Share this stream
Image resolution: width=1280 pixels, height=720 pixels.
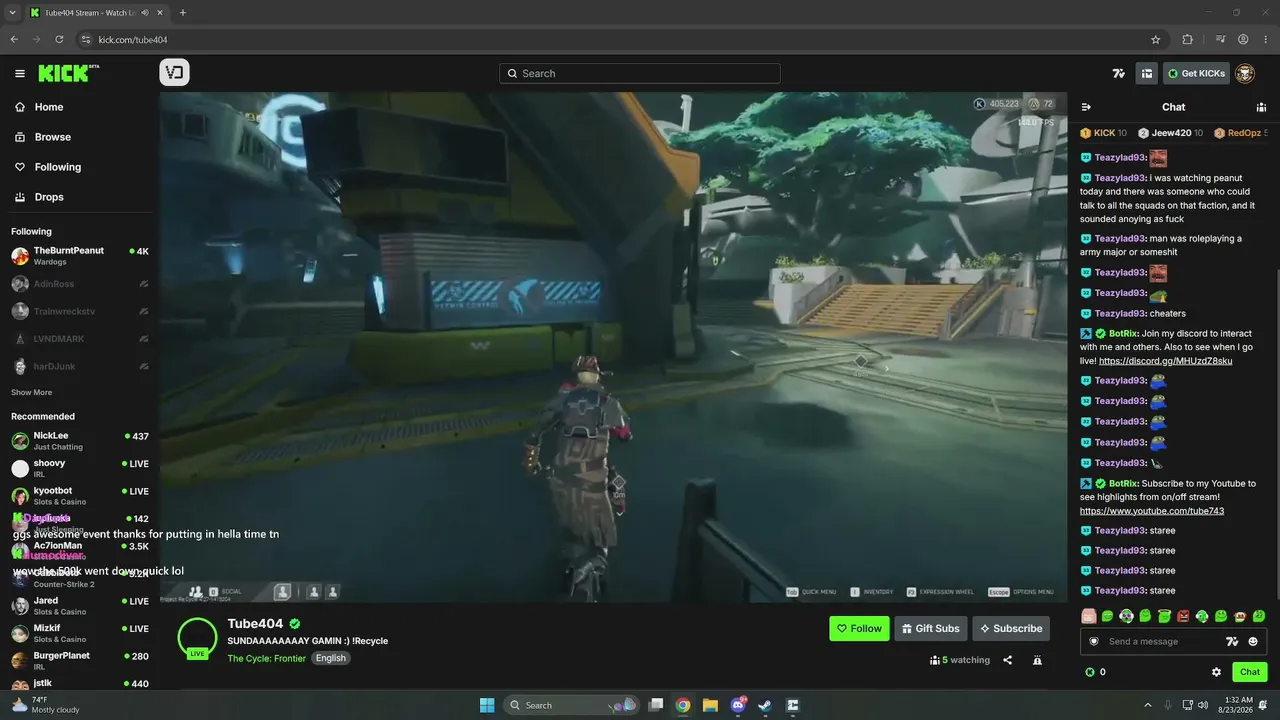1008,660
